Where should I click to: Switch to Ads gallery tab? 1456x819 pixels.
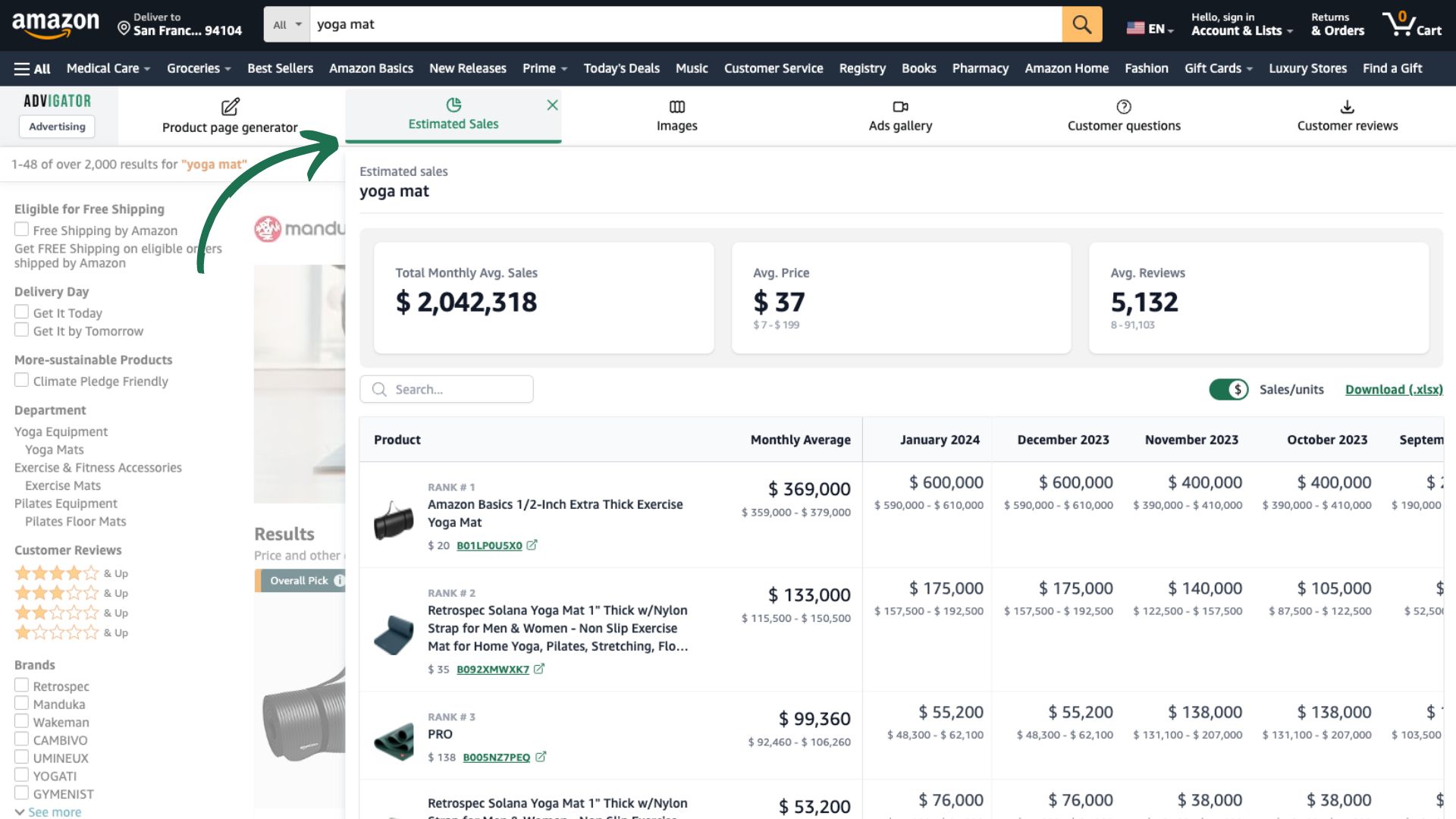click(900, 116)
